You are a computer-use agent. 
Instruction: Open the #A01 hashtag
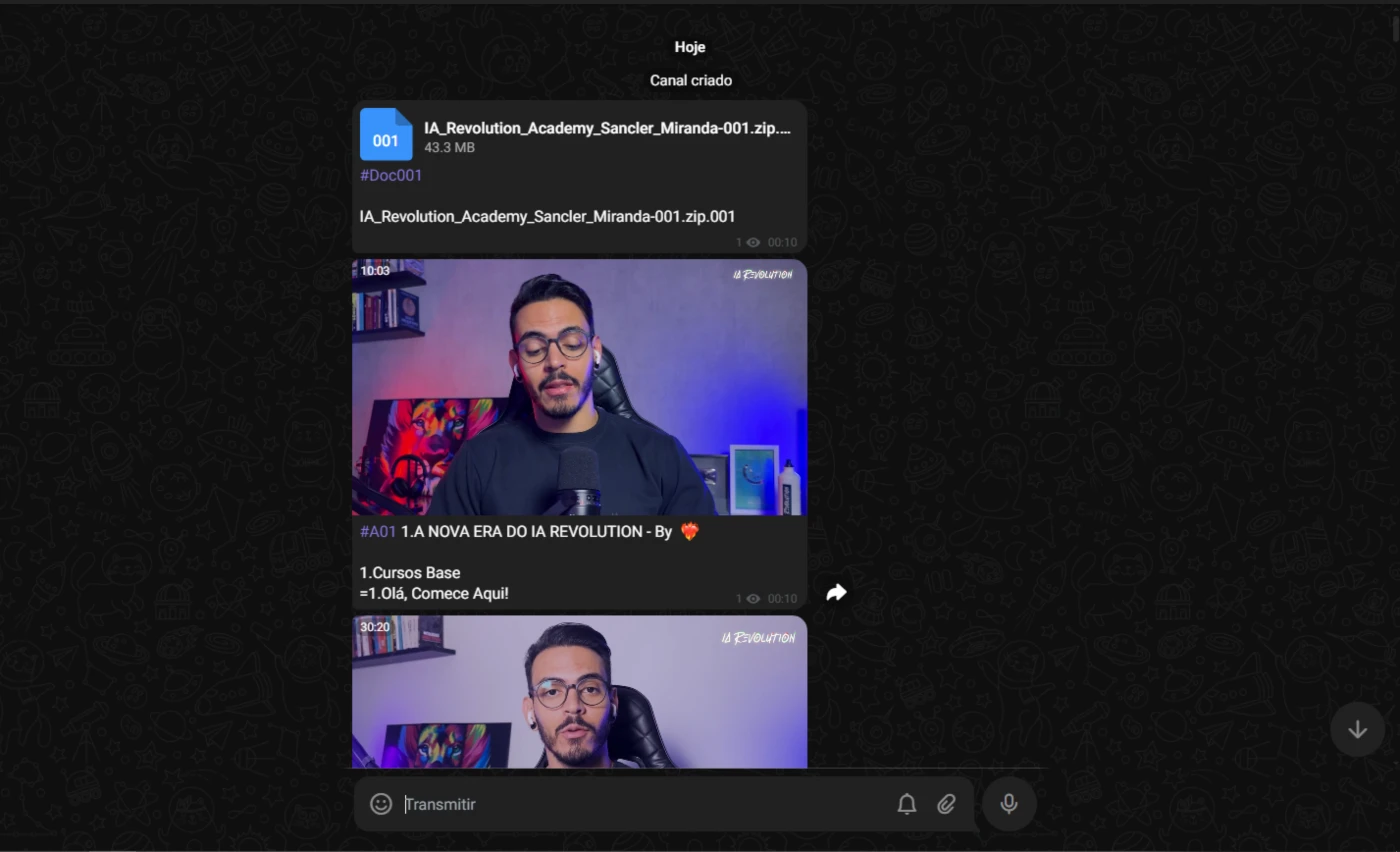378,532
